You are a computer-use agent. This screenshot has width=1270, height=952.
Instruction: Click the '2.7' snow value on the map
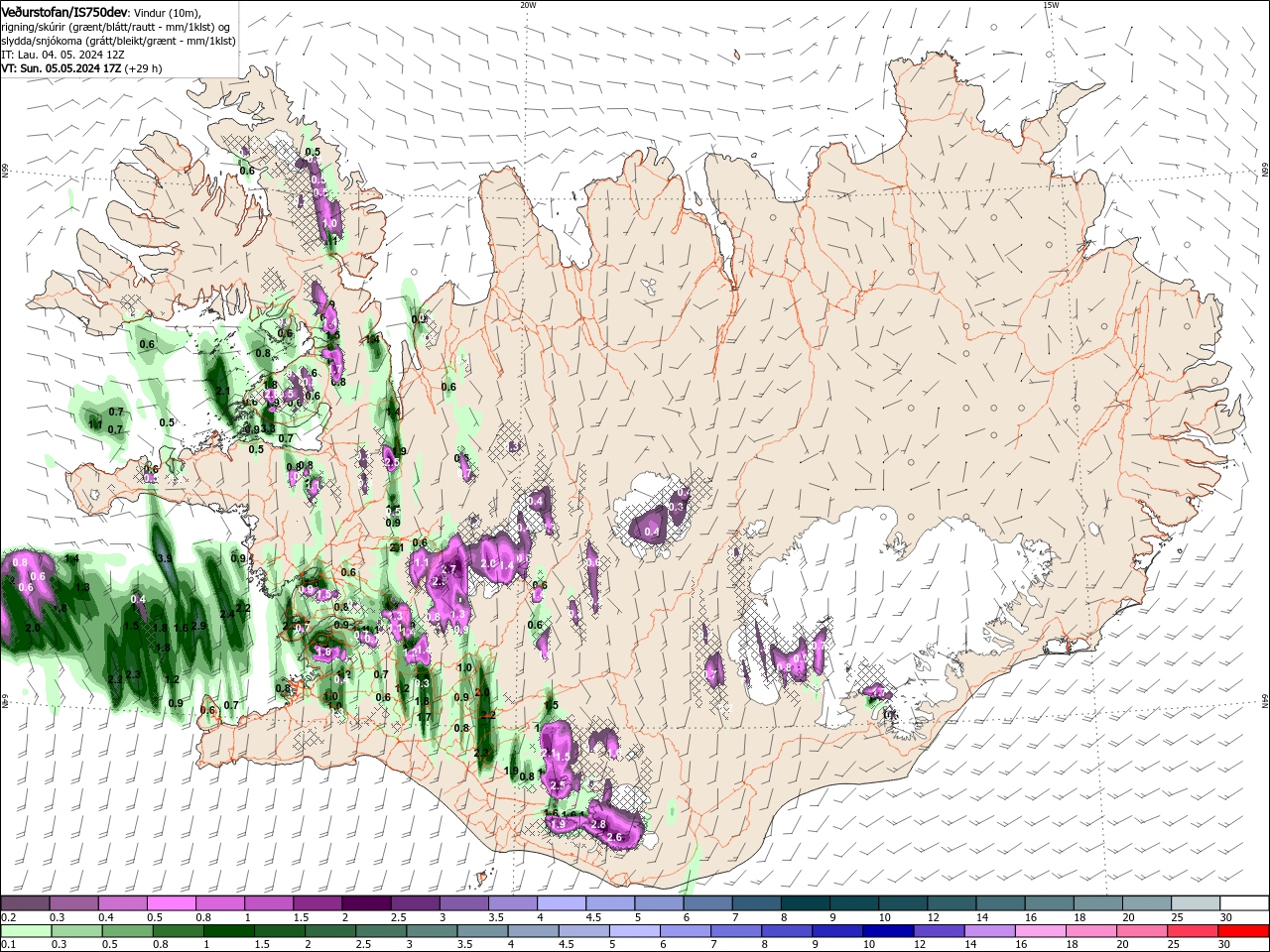tap(449, 568)
